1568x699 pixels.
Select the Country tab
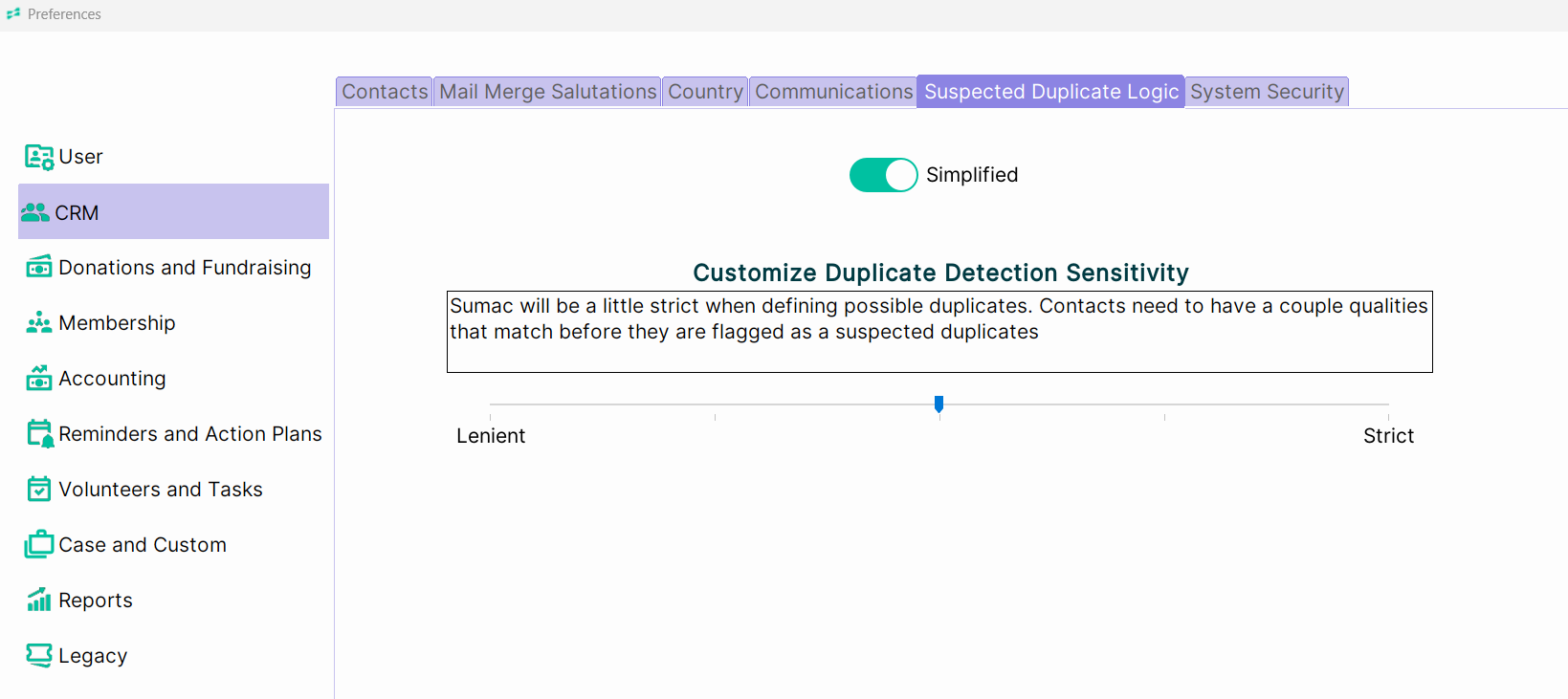[705, 92]
